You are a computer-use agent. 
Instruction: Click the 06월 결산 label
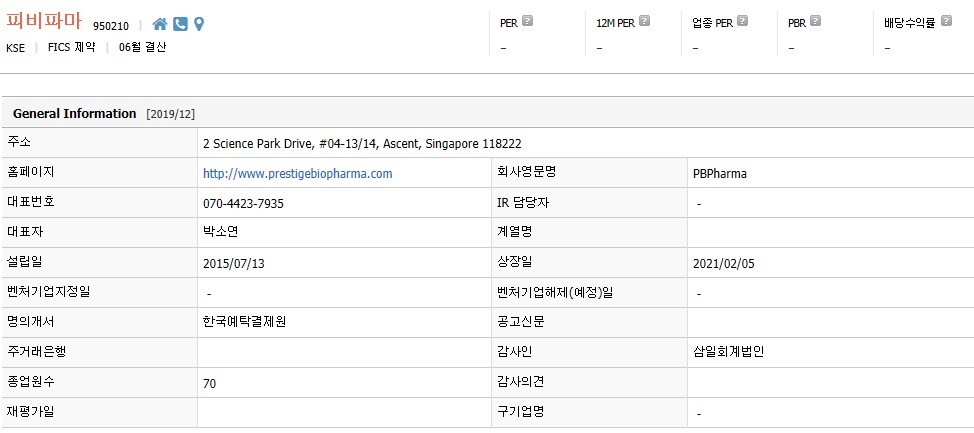[142, 47]
